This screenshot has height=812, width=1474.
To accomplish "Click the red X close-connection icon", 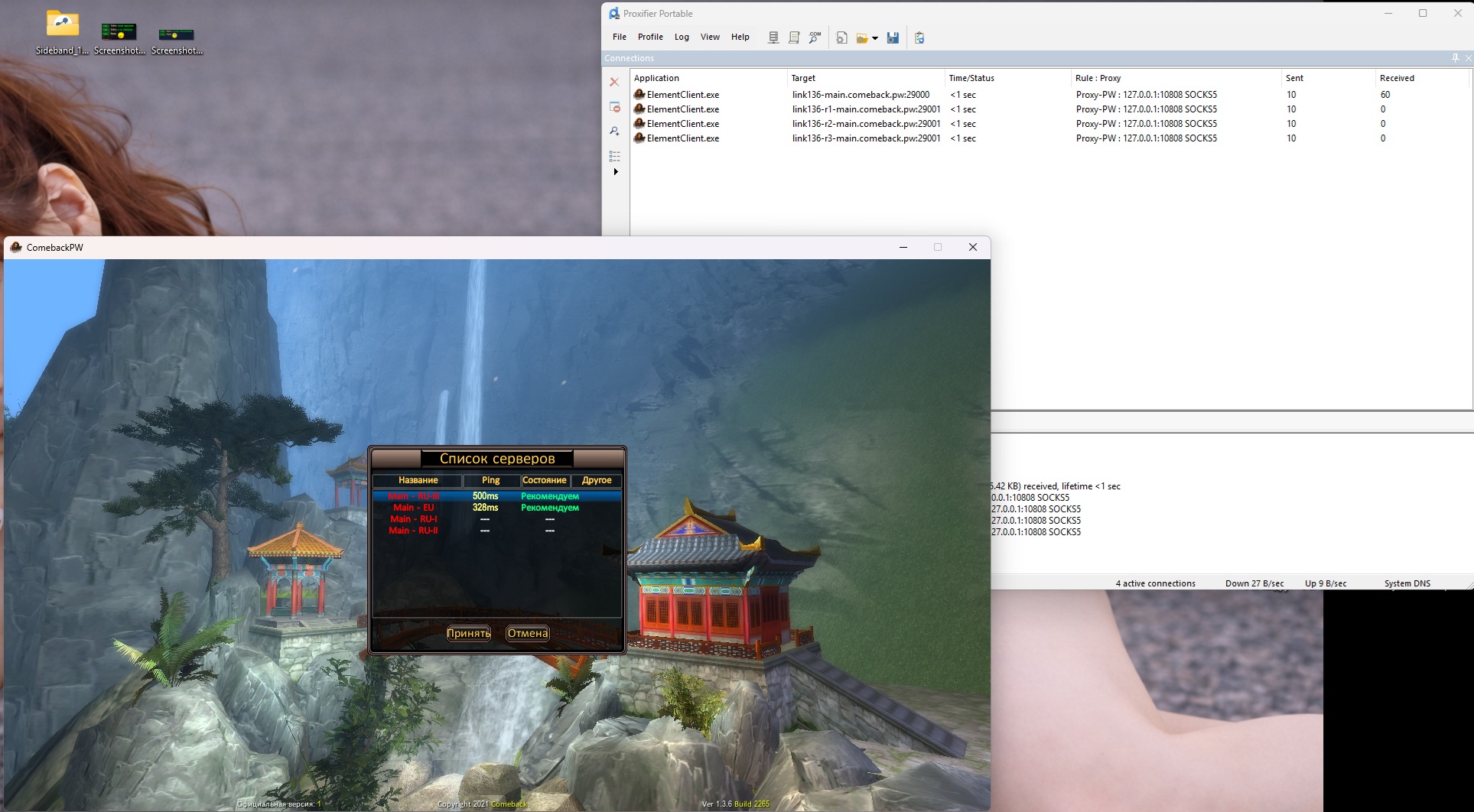I will (x=614, y=82).
